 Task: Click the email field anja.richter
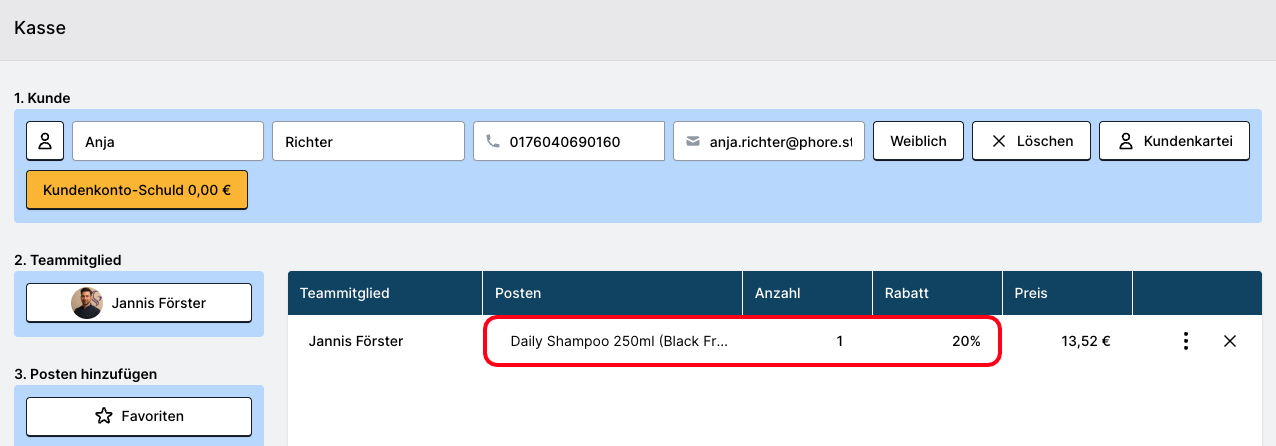[x=780, y=141]
